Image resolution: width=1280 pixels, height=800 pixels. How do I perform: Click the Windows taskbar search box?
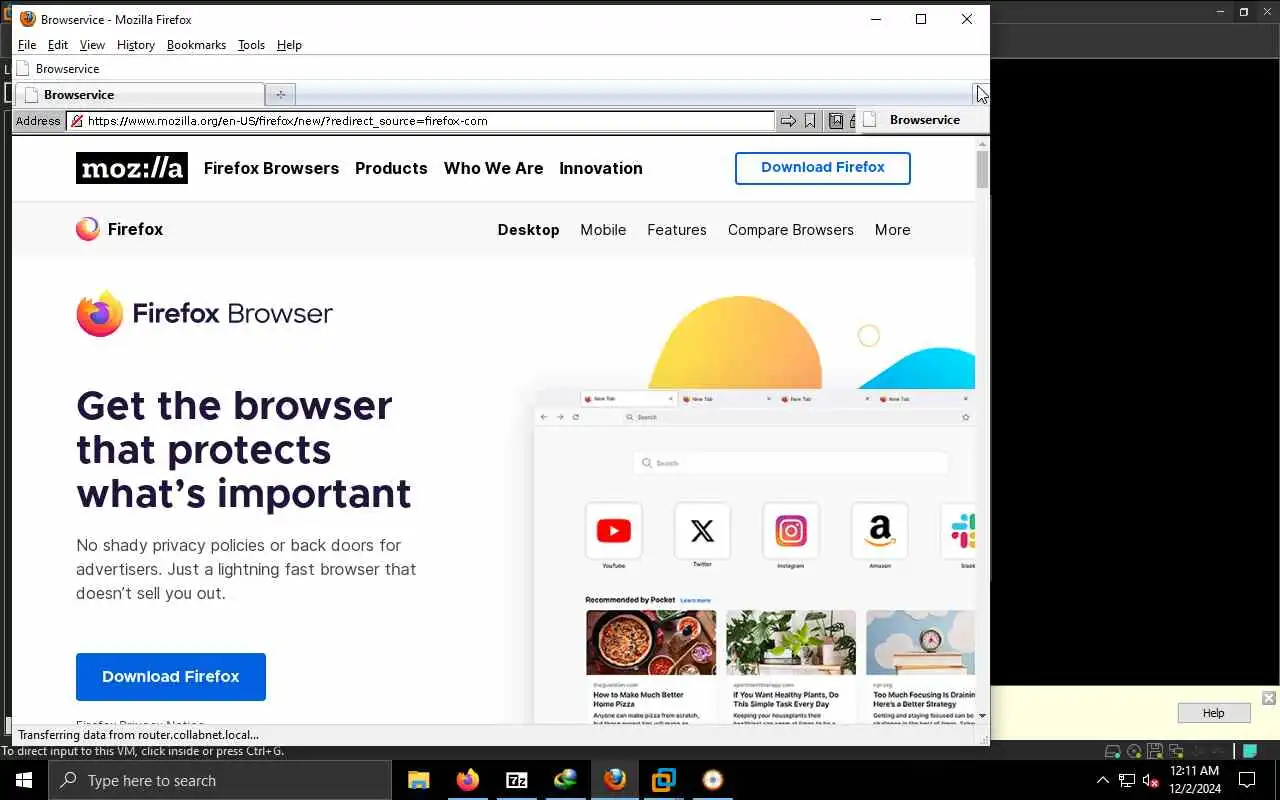[x=220, y=780]
